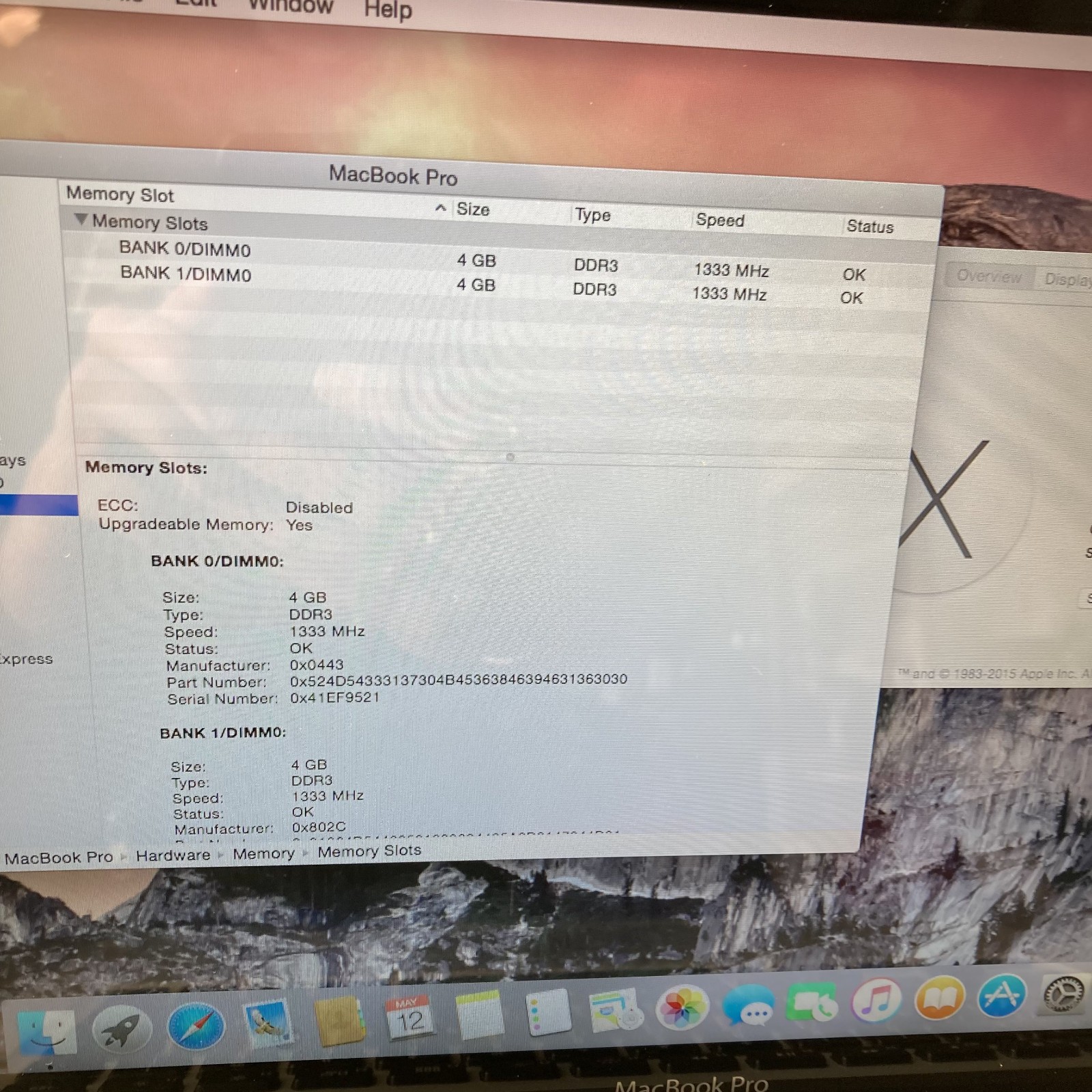This screenshot has height=1092, width=1092.
Task: Sort by the Memory Slot column header
Action: tap(120, 195)
